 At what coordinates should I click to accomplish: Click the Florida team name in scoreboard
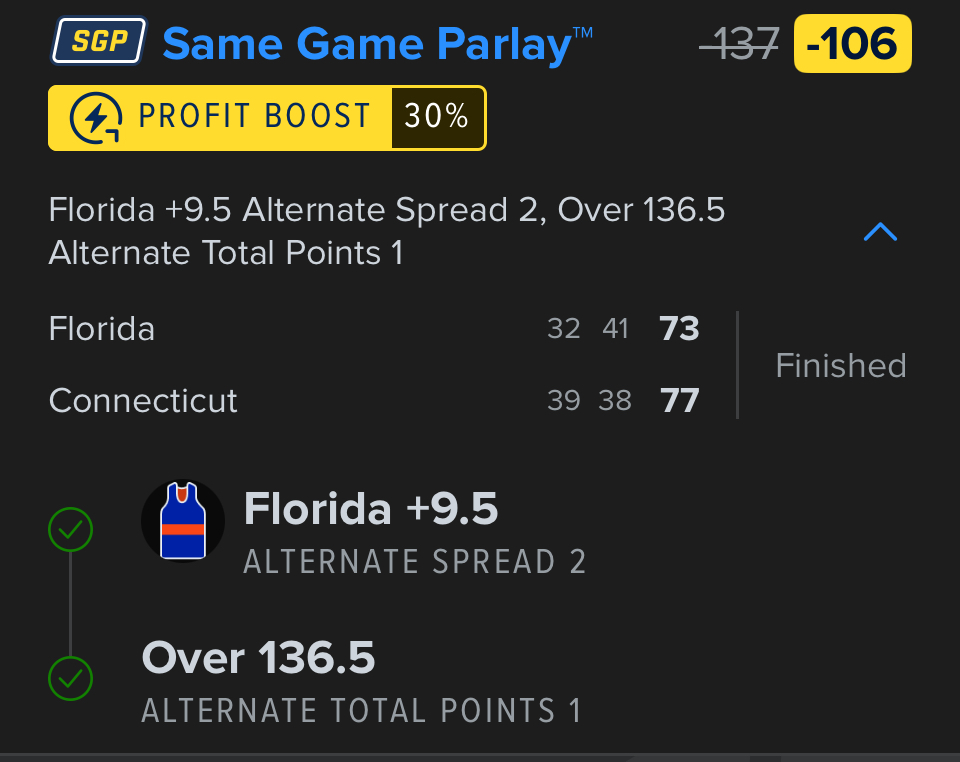point(102,329)
